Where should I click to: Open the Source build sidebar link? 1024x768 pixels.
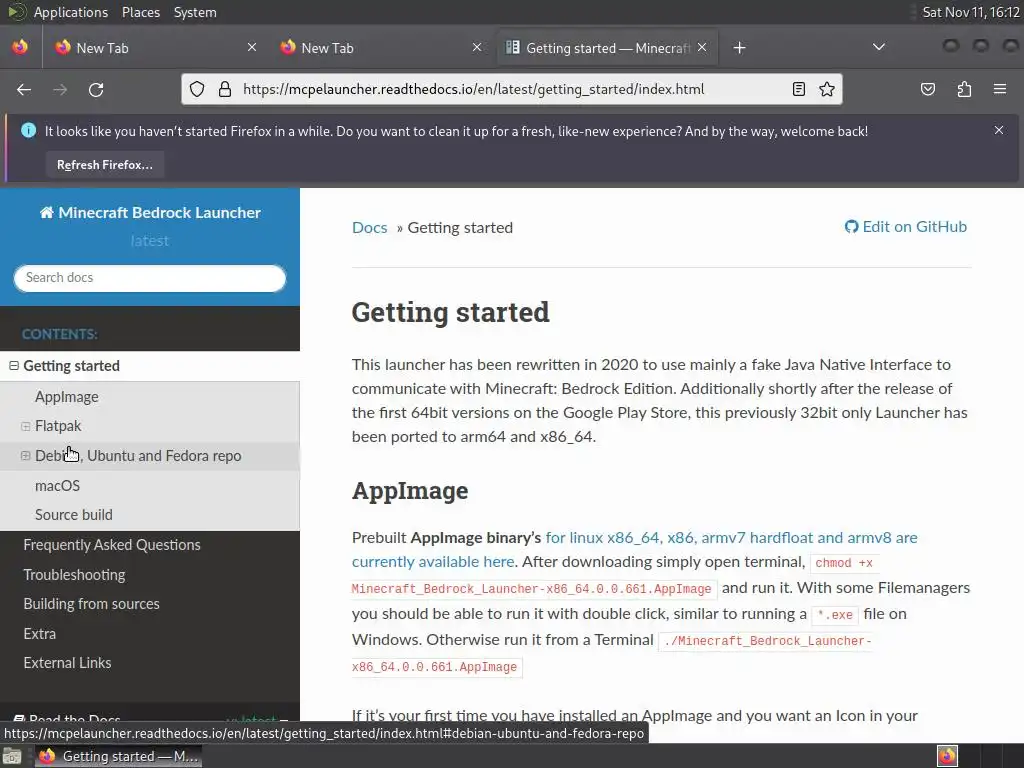coord(74,515)
